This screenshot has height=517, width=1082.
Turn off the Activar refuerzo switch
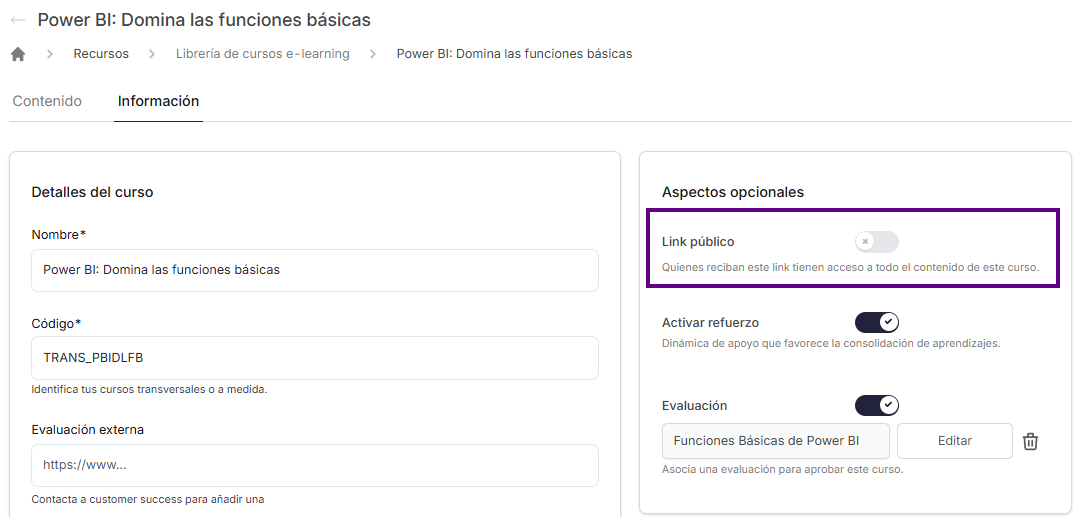876,322
